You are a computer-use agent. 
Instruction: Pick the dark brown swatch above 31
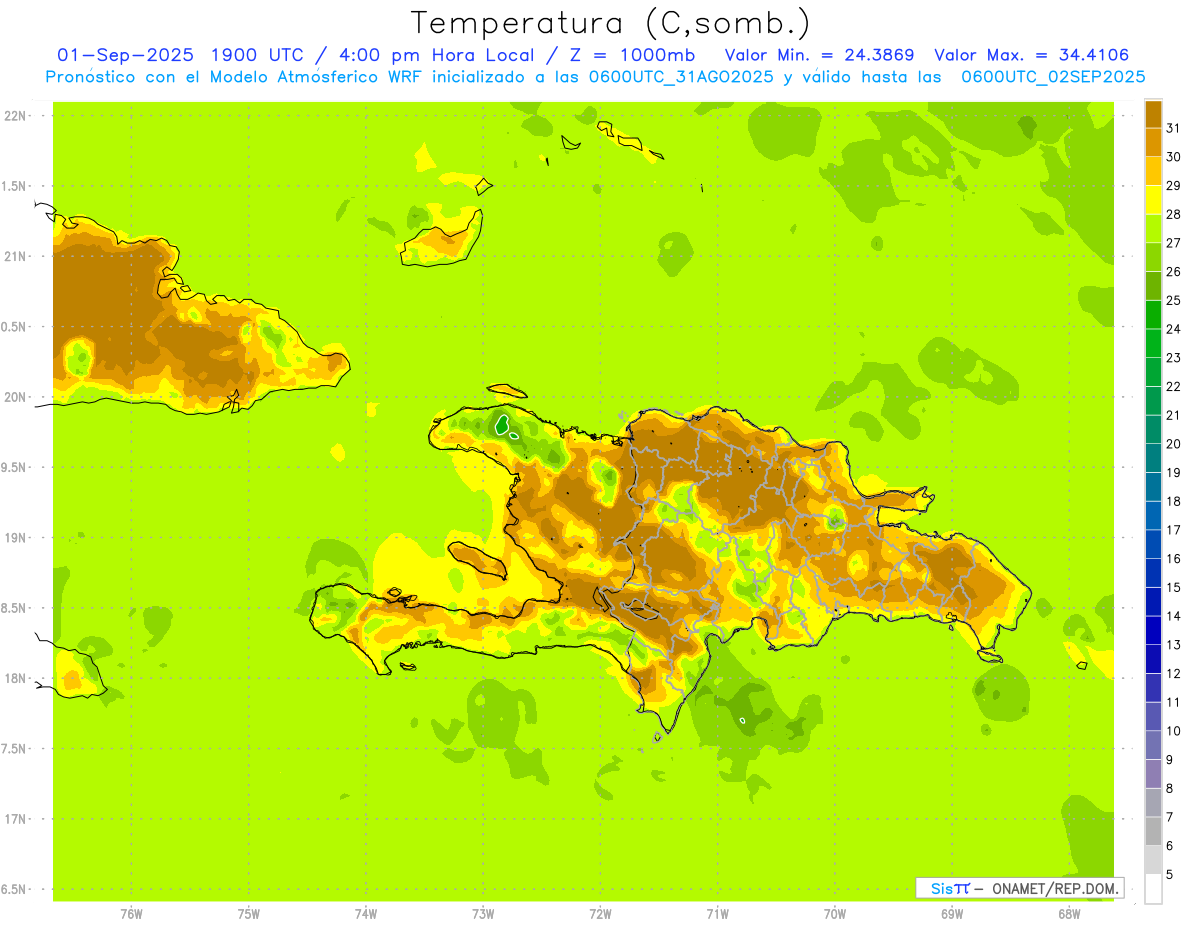pos(1153,114)
